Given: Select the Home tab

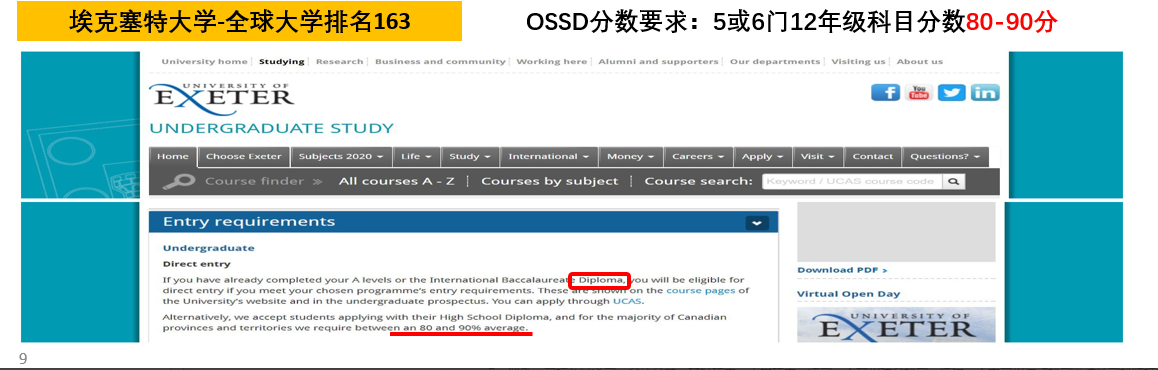Looking at the screenshot, I should coord(173,157).
